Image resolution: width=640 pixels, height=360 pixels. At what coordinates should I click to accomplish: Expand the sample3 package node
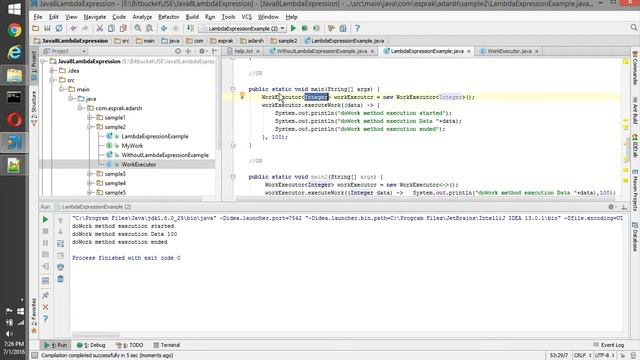(x=89, y=174)
